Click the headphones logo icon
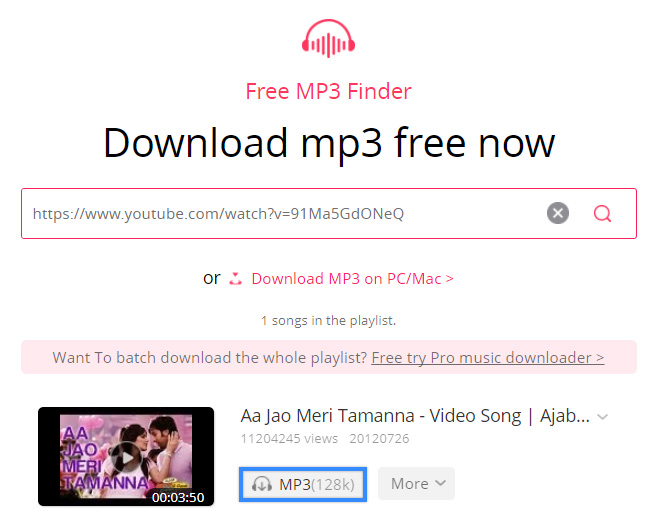660x522 pixels. point(328,38)
